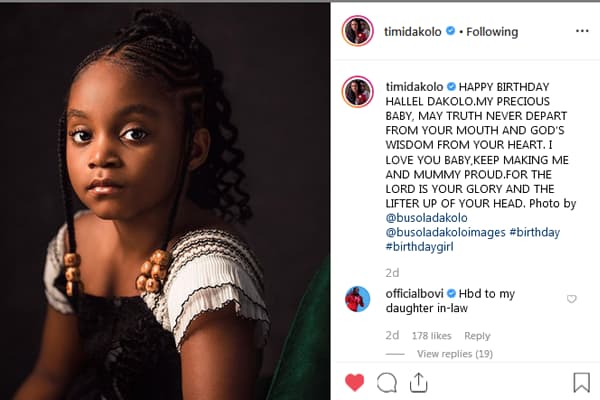The height and width of the screenshot is (400, 600).
Task: Toggle the Following button
Action: [490, 31]
